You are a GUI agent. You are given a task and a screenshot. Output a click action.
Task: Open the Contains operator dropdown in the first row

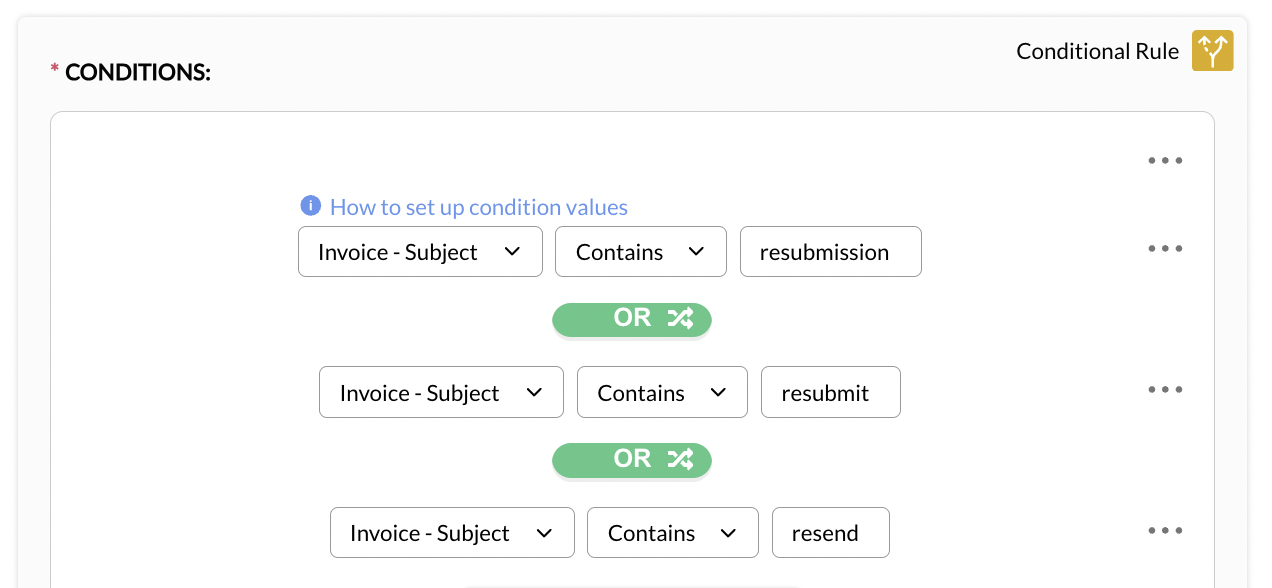[641, 251]
